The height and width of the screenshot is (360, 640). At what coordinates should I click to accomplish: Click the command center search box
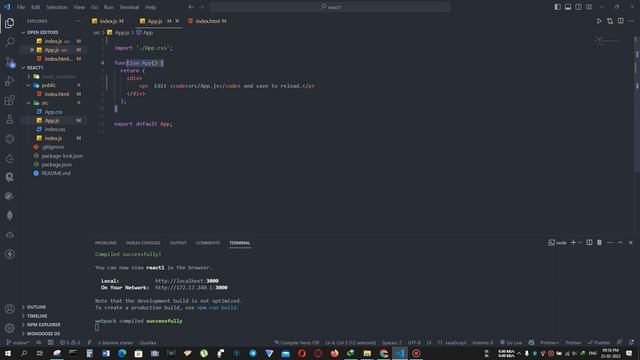coord(330,7)
